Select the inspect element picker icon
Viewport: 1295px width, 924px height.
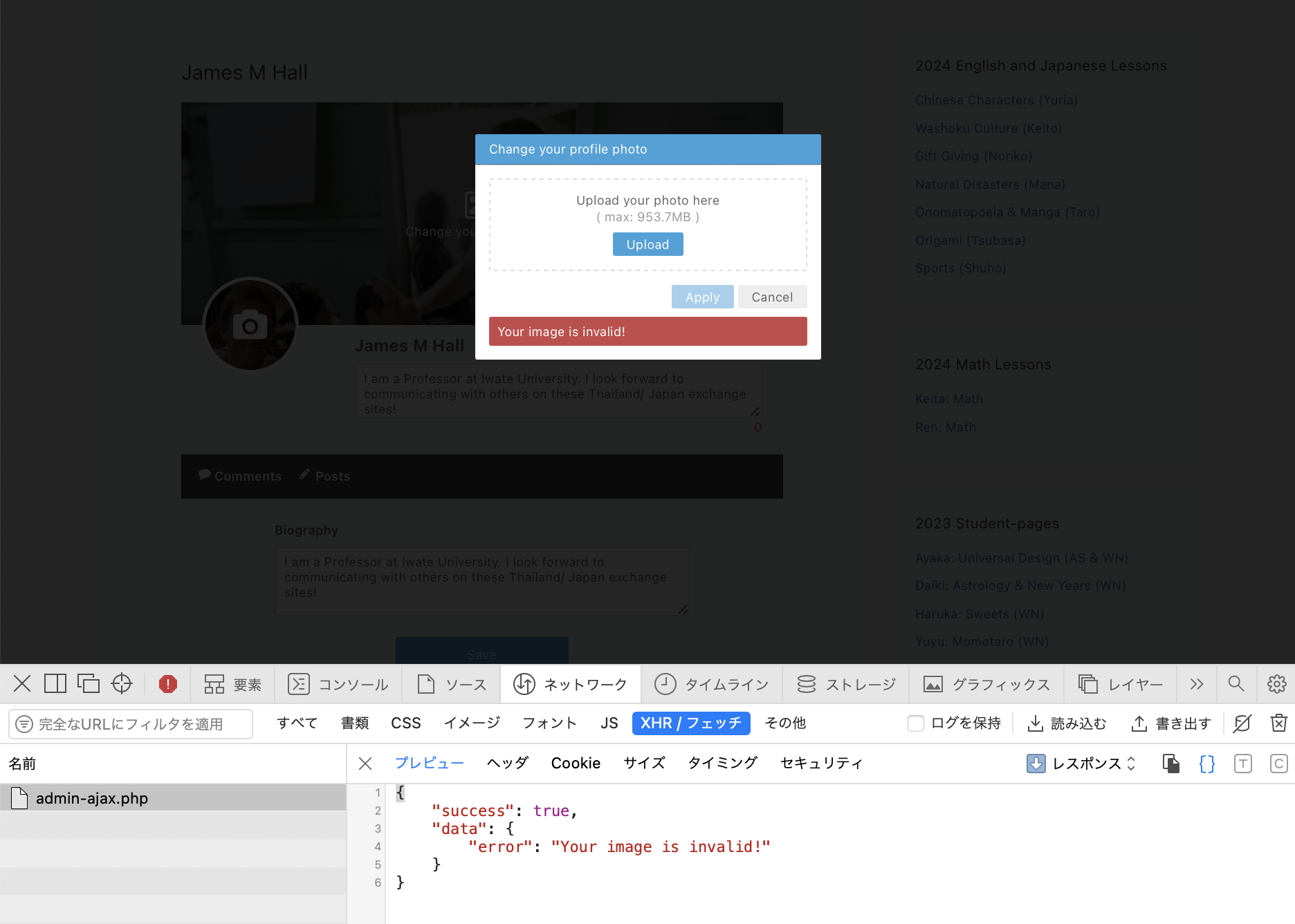tap(122, 683)
